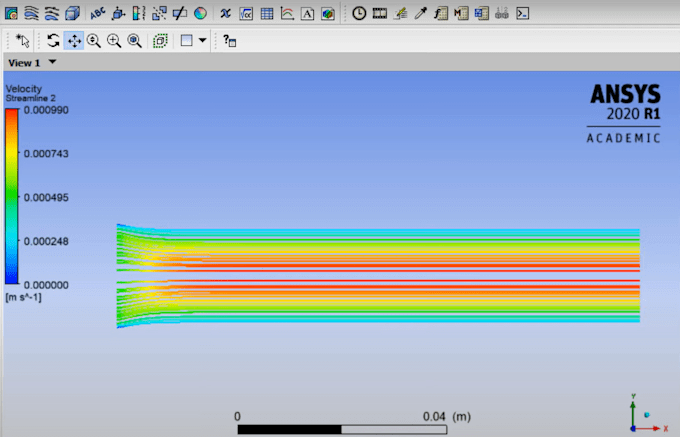
Task: Insert a new Expression
Action: (x=246, y=13)
